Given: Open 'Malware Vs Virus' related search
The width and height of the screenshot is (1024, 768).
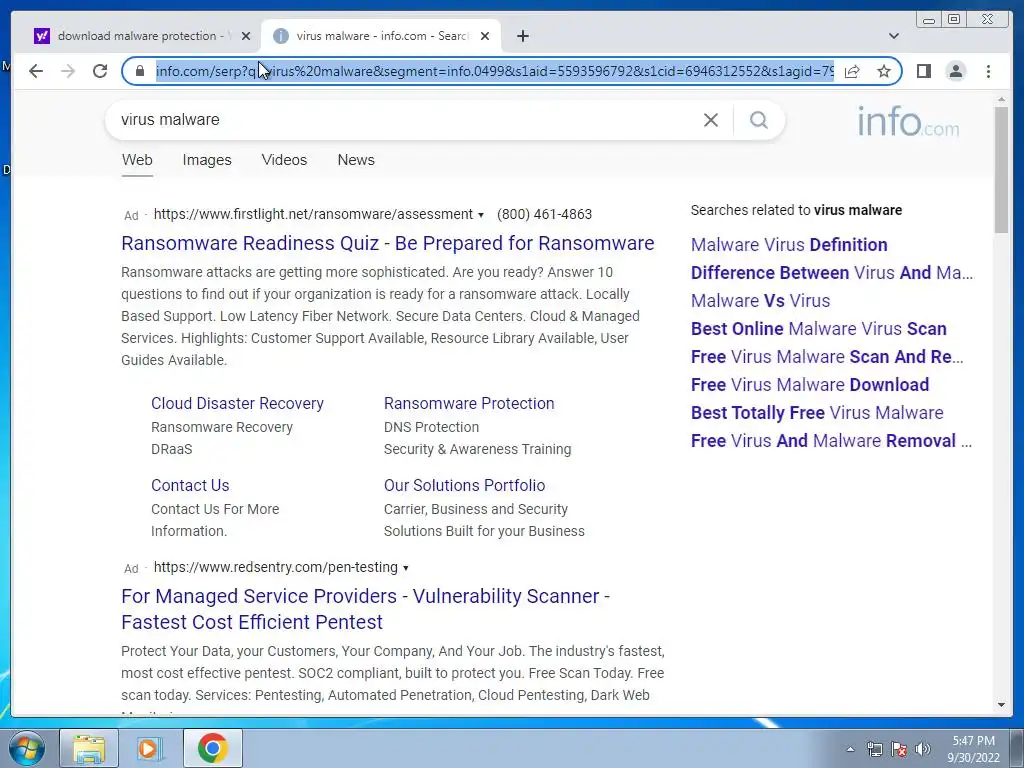Looking at the screenshot, I should click(760, 301).
